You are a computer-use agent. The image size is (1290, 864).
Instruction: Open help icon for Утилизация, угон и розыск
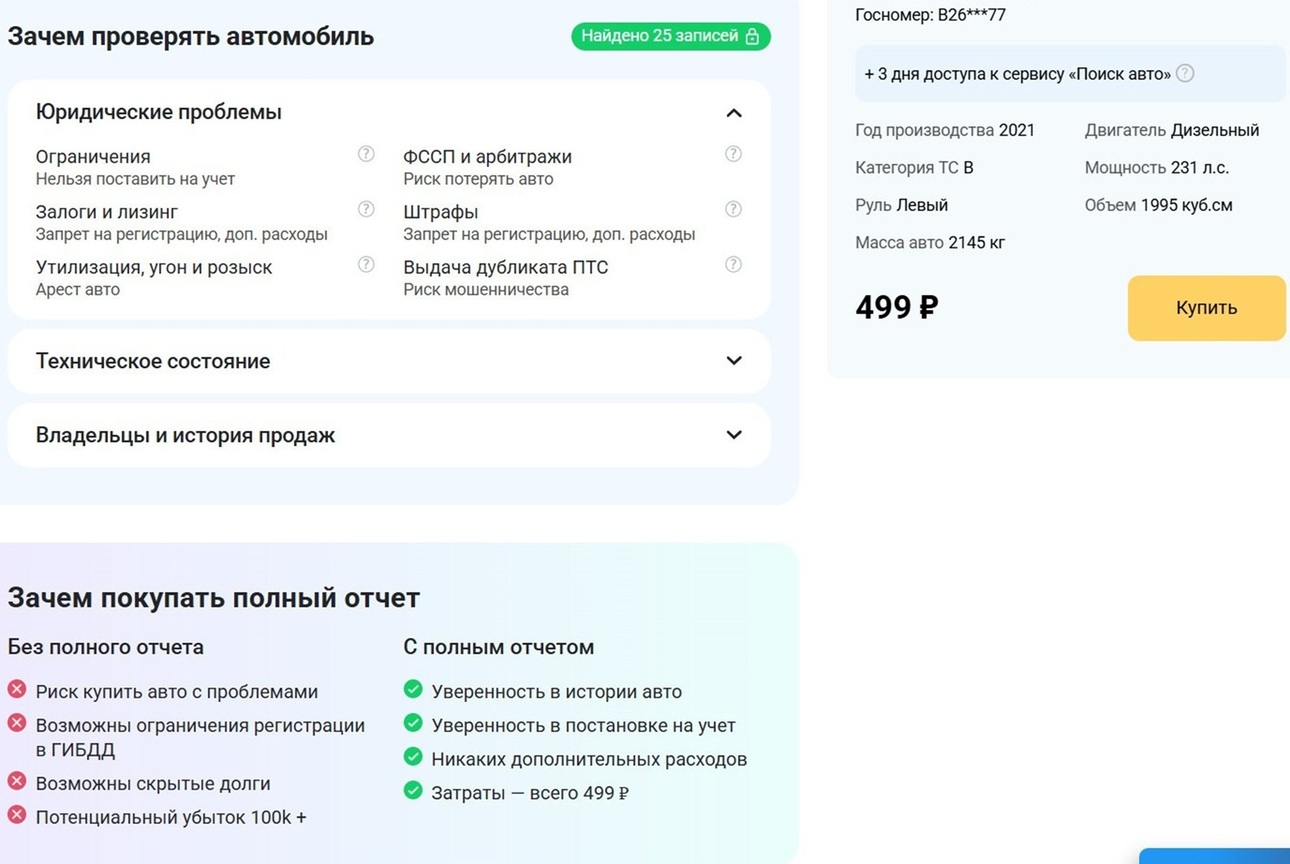(366, 264)
